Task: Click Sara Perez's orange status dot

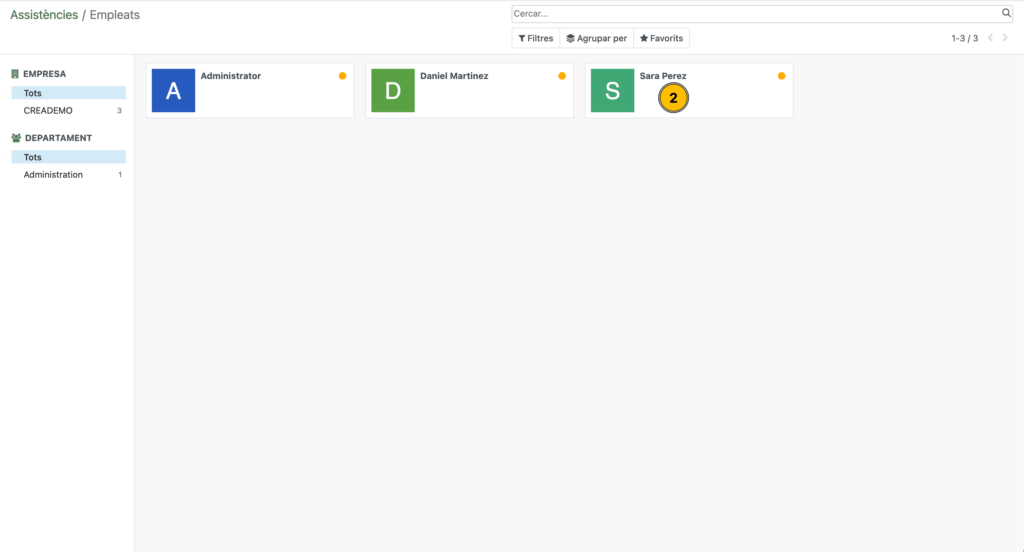Action: [781, 76]
